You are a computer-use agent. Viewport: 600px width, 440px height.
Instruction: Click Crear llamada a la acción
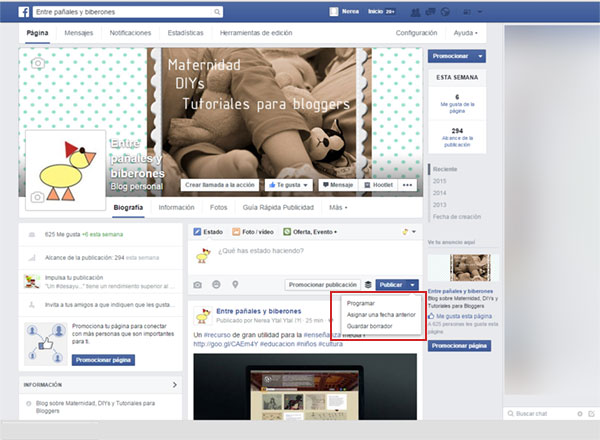(220, 185)
